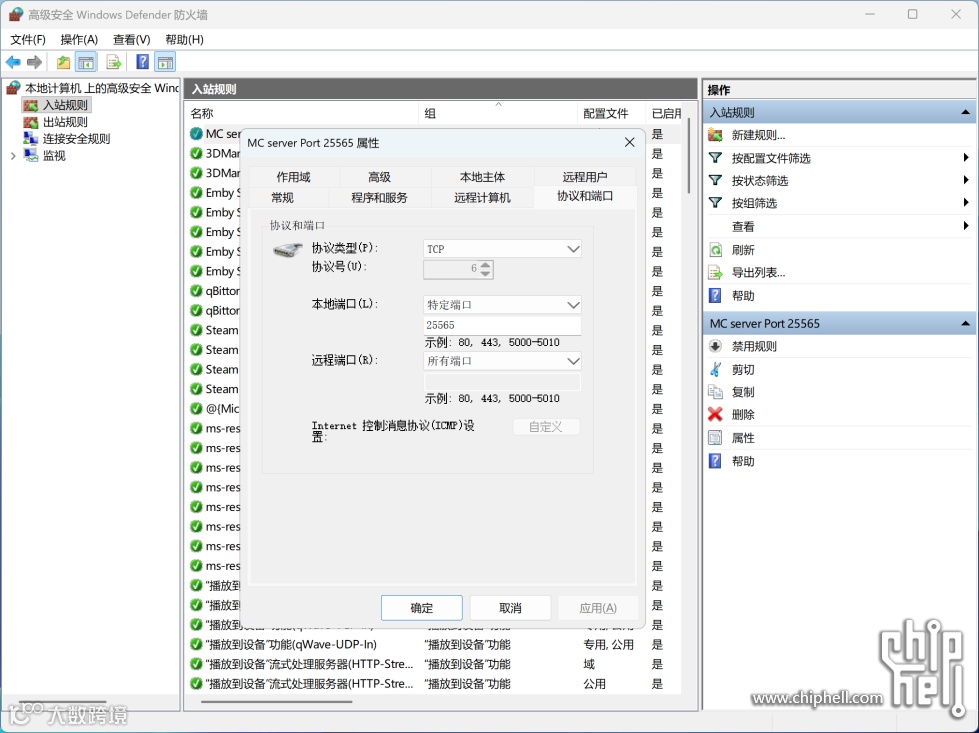The width and height of the screenshot is (979, 733).
Task: Switch to the 本地主体 tab
Action: pyautogui.click(x=482, y=177)
